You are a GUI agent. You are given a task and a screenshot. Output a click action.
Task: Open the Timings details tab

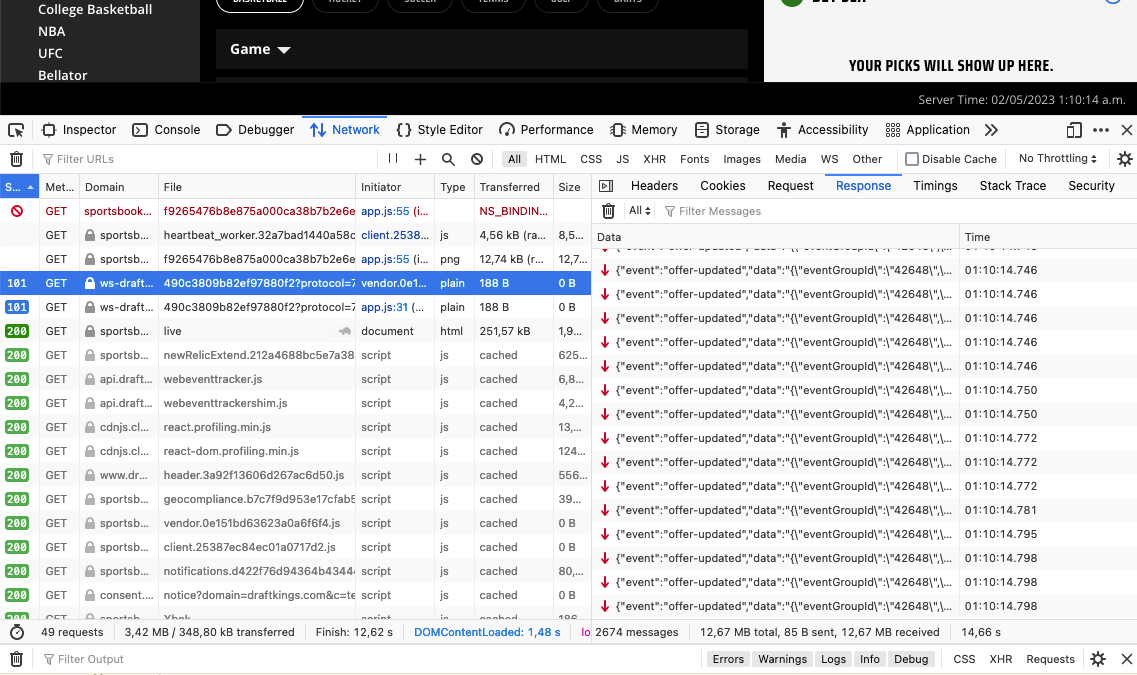pos(935,186)
